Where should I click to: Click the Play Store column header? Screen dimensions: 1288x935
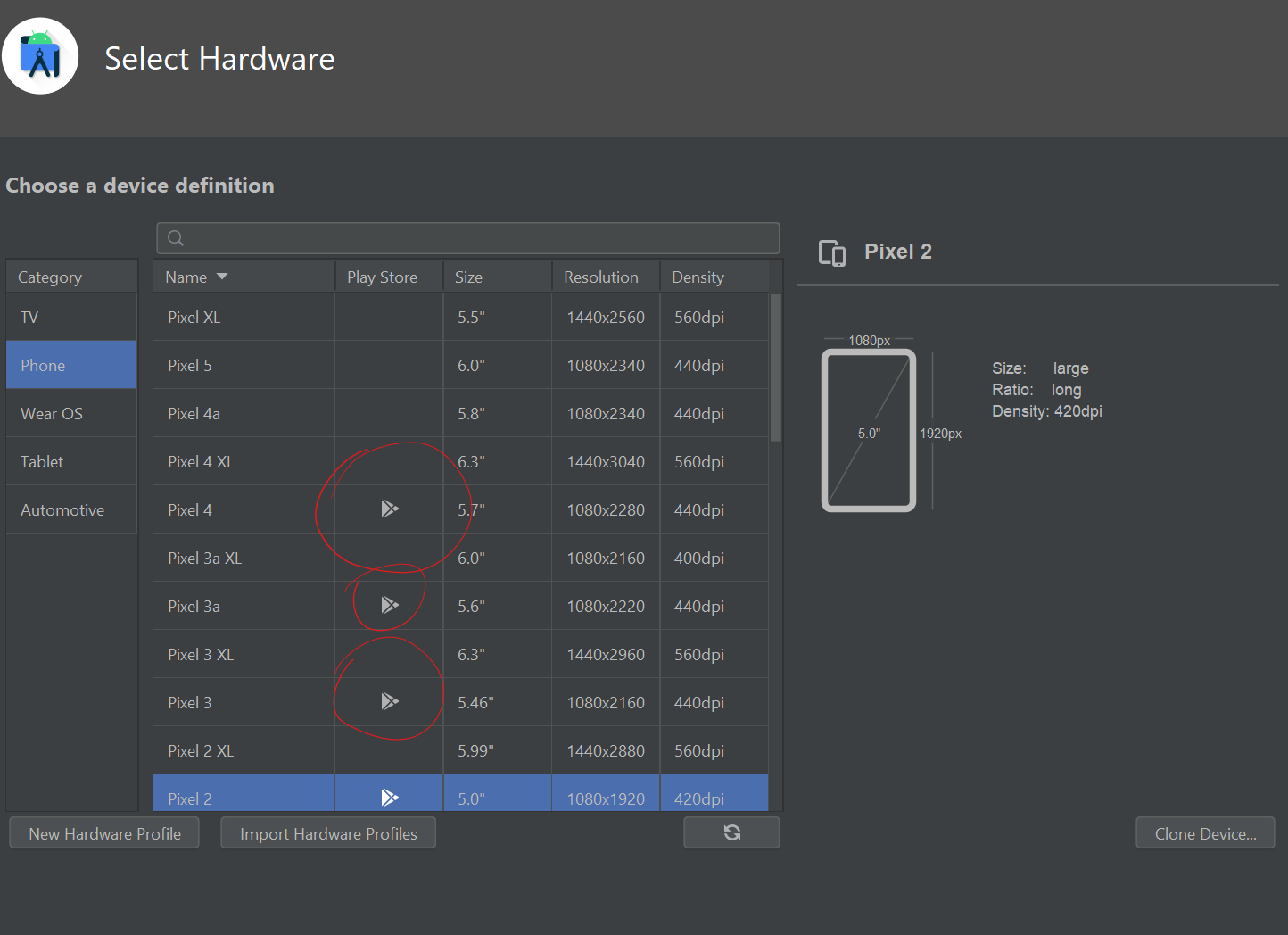(x=389, y=277)
